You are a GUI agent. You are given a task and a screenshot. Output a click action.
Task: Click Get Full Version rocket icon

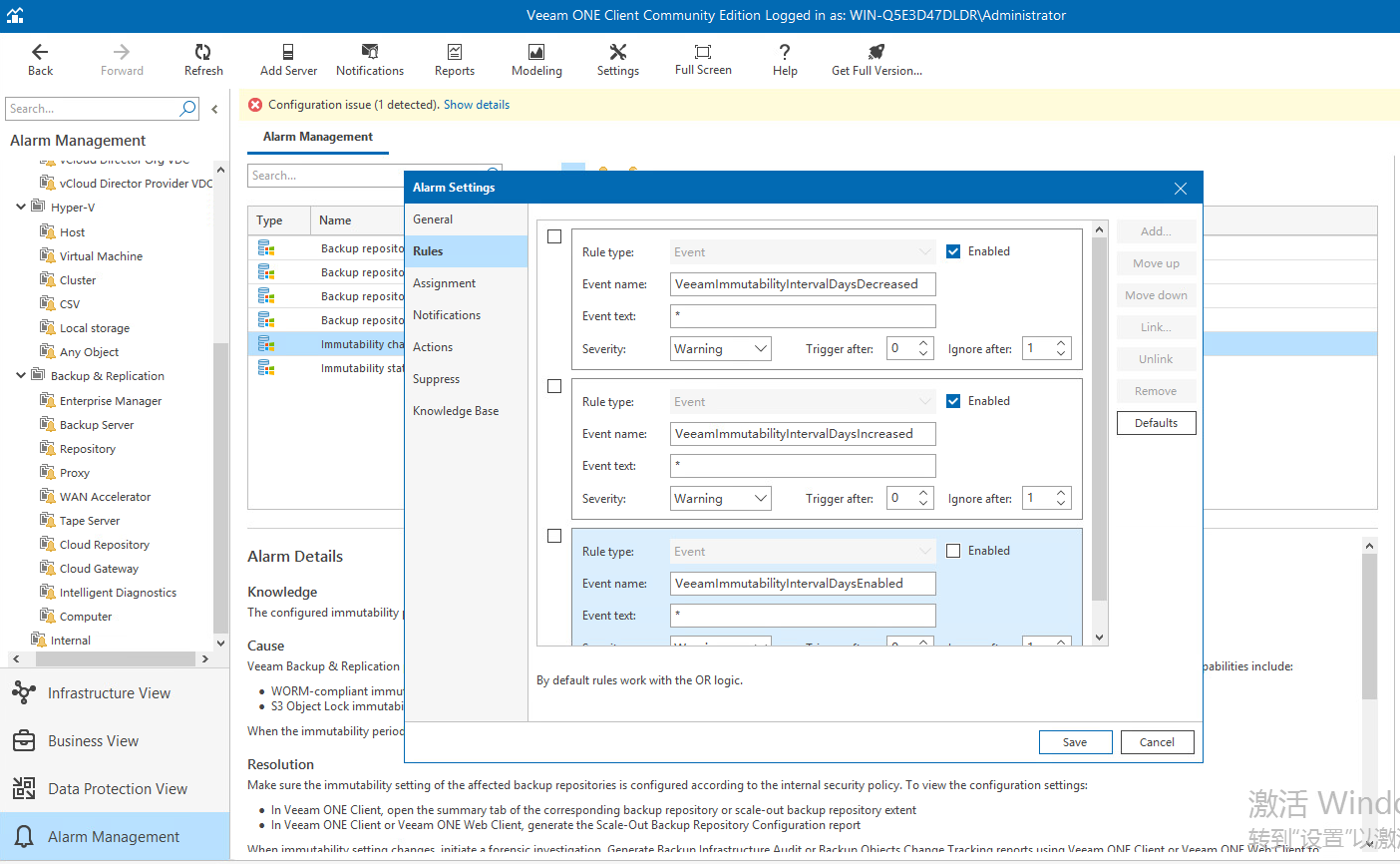876,52
